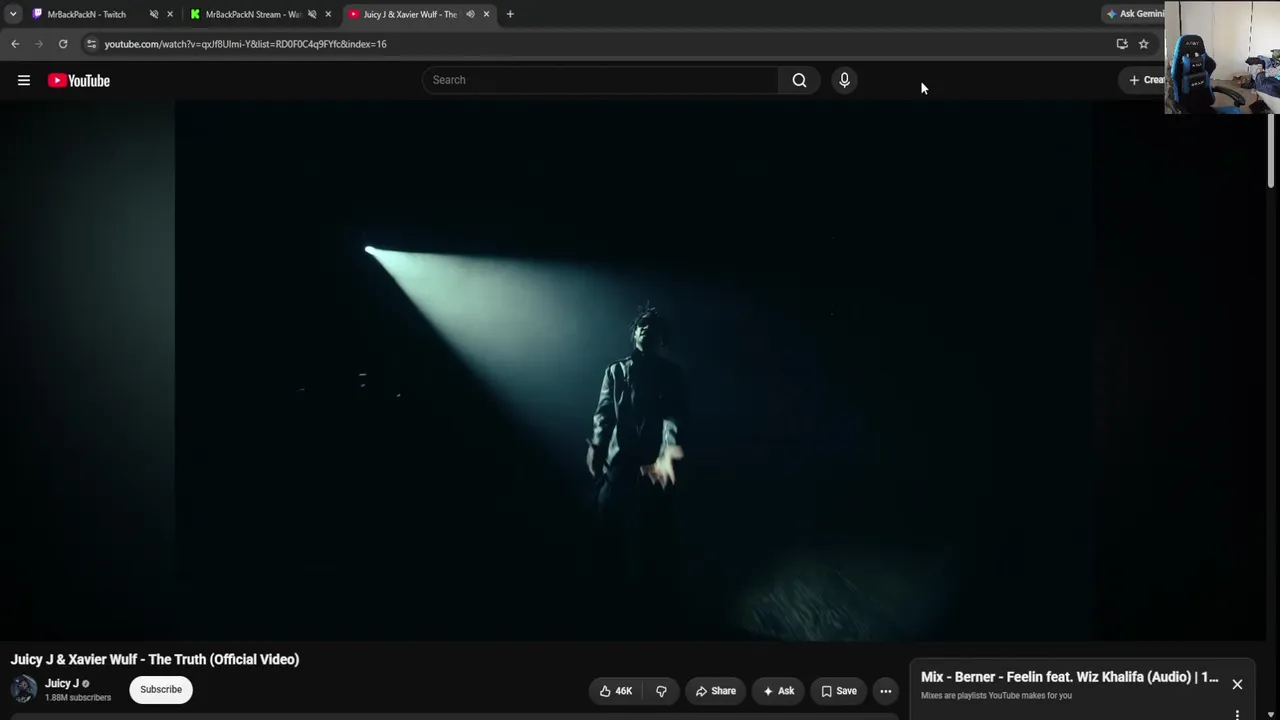Close the MrBackPackN Twitch tab
This screenshot has width=1280, height=720.
pyautogui.click(x=170, y=14)
